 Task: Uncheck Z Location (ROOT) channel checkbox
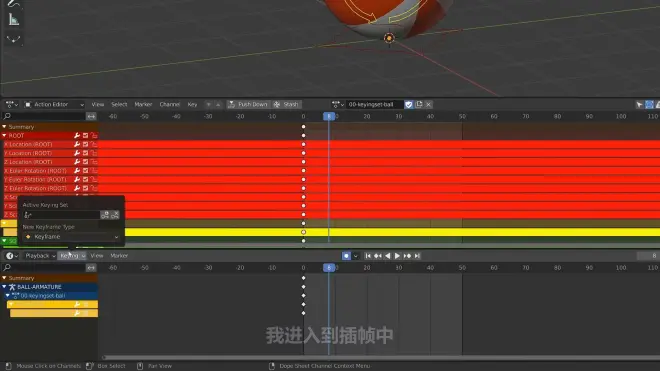pos(85,162)
